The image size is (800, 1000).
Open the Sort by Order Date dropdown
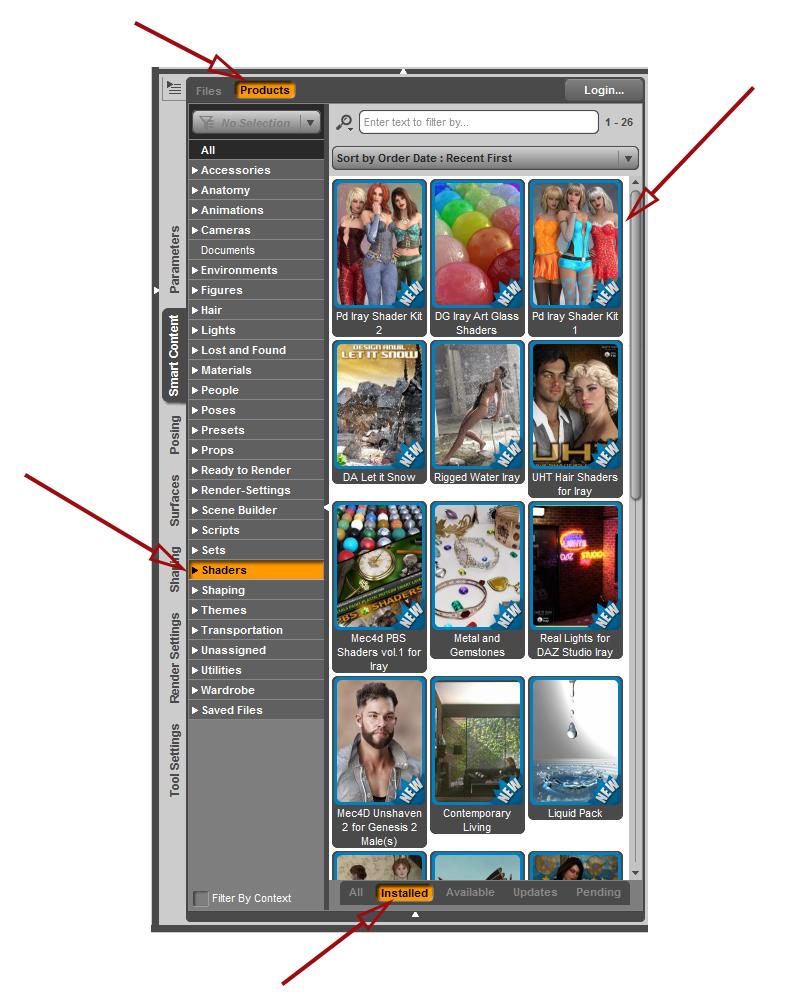pos(487,157)
